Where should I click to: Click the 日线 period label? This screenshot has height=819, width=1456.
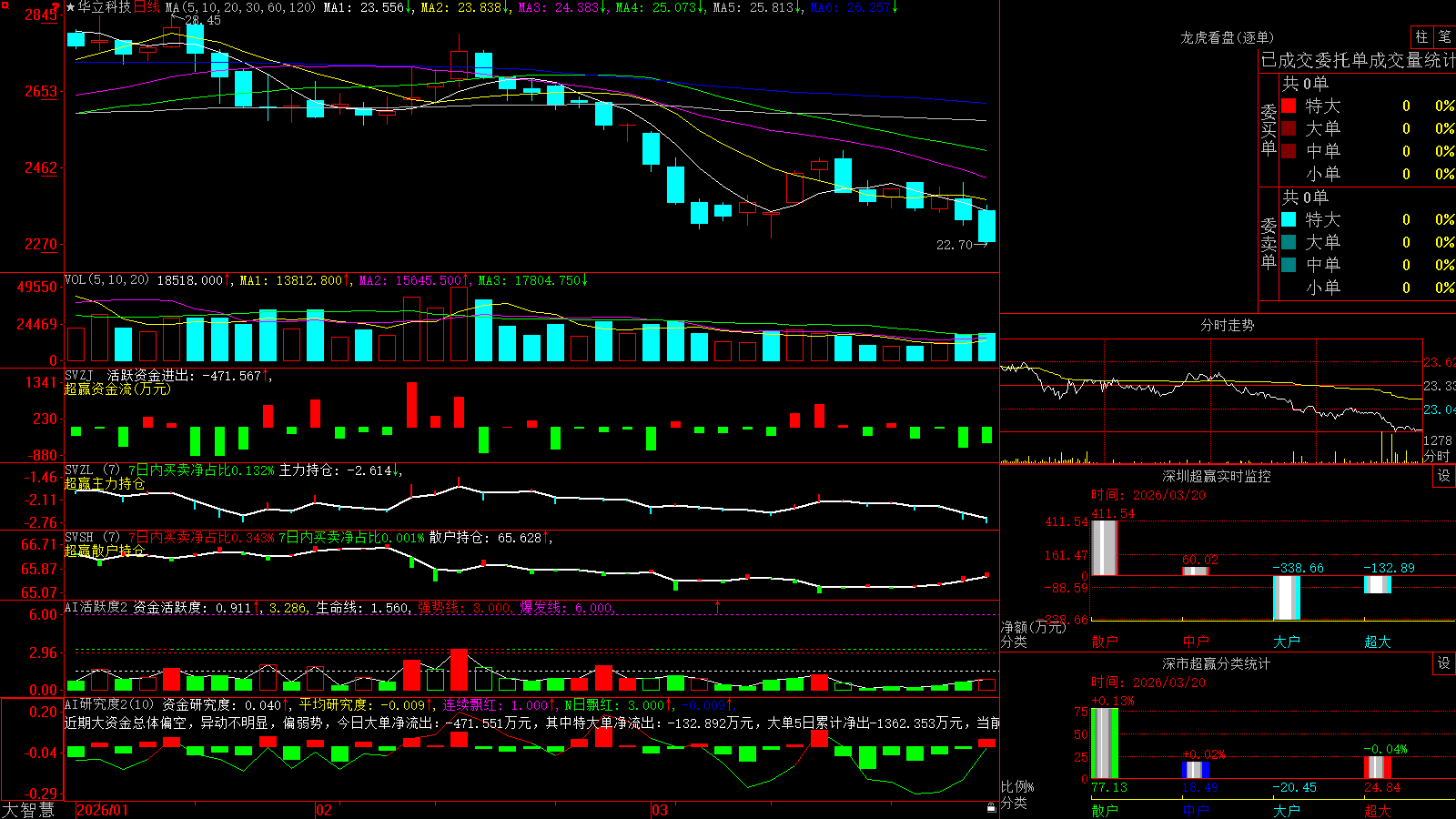point(147,7)
